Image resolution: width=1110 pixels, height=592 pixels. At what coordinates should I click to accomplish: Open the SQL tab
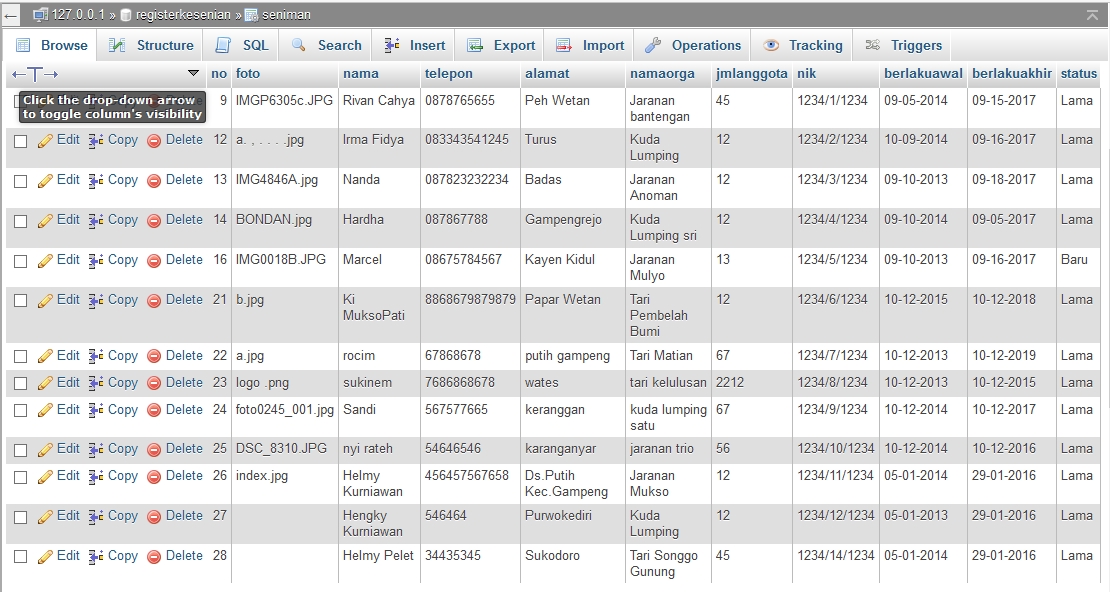pyautogui.click(x=240, y=44)
